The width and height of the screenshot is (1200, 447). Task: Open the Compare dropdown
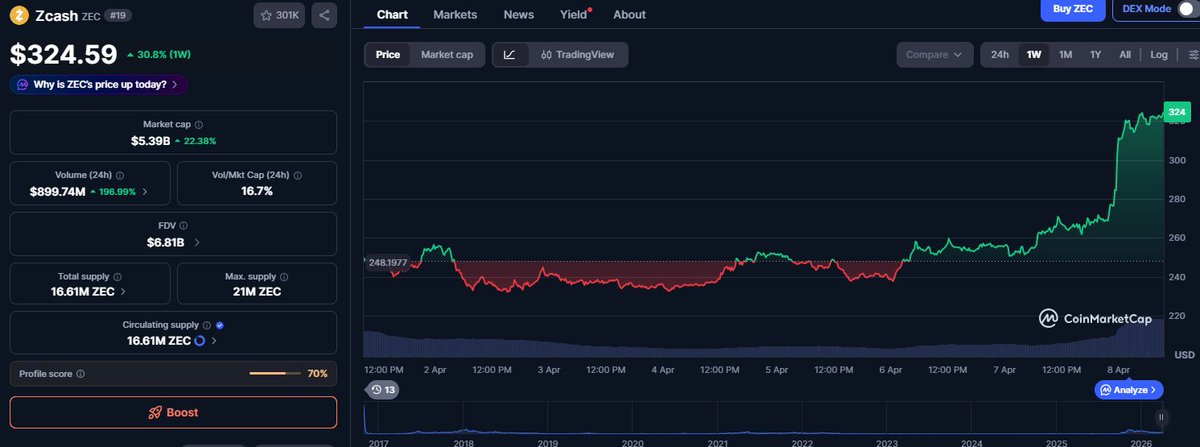coord(933,55)
